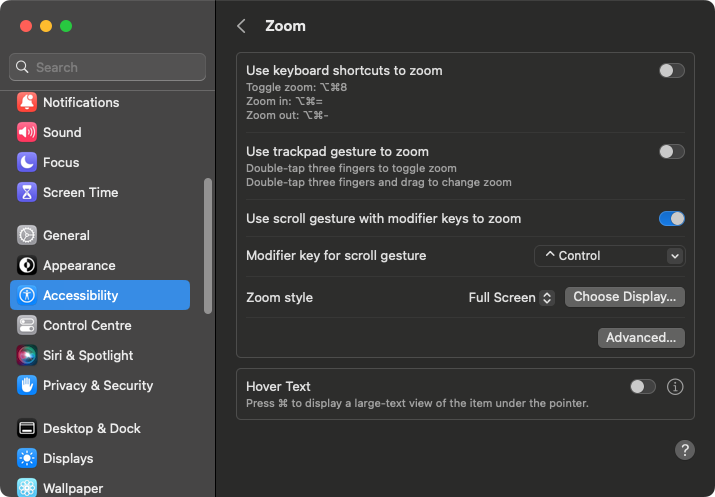The image size is (715, 497).
Task: Change Zoom style Full Screen popup
Action: click(511, 298)
